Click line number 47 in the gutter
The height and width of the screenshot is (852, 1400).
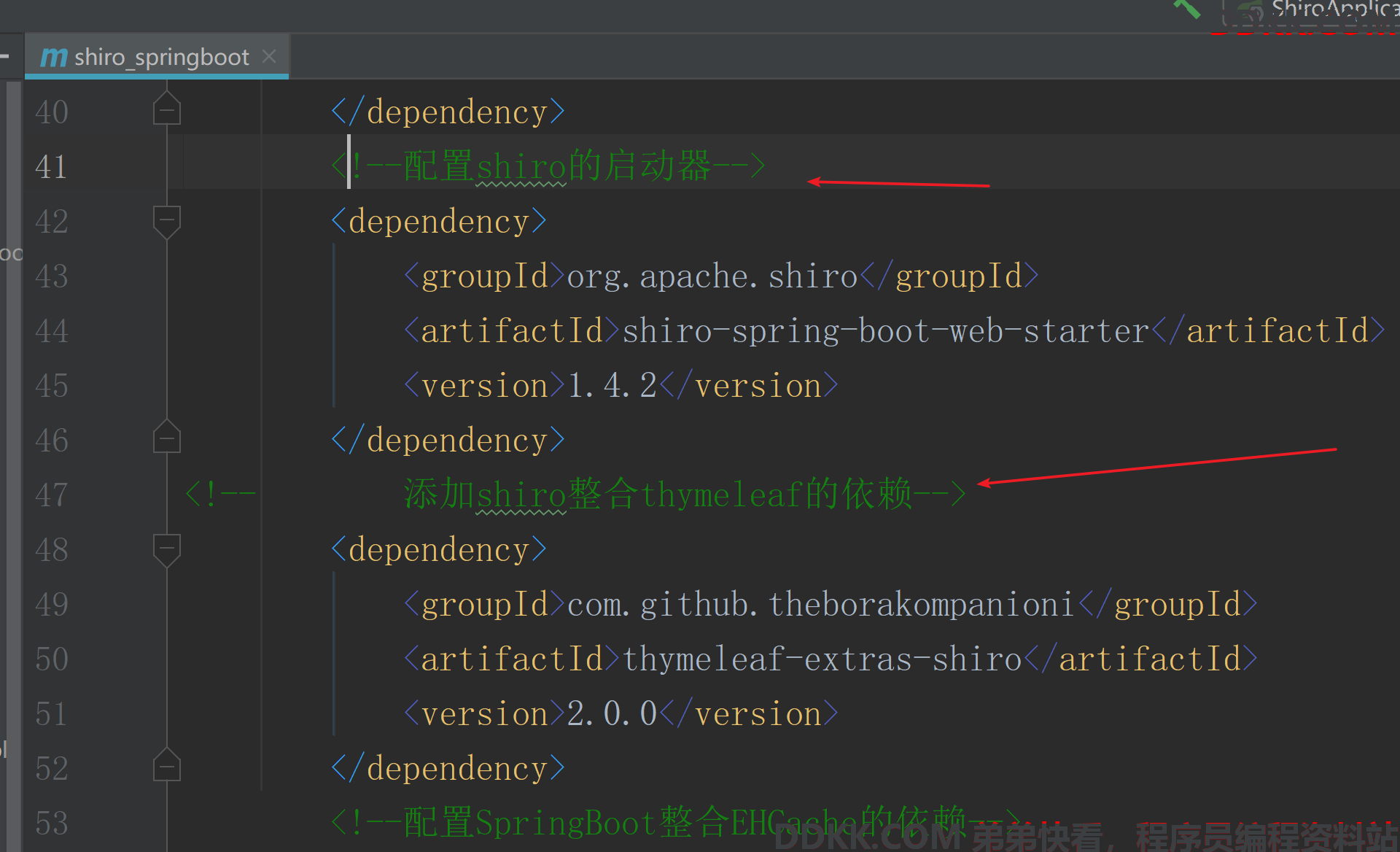tap(51, 495)
